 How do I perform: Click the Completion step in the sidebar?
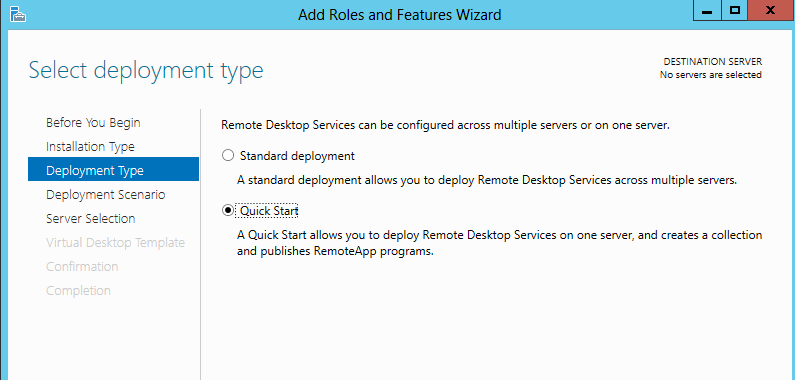pyautogui.click(x=79, y=291)
